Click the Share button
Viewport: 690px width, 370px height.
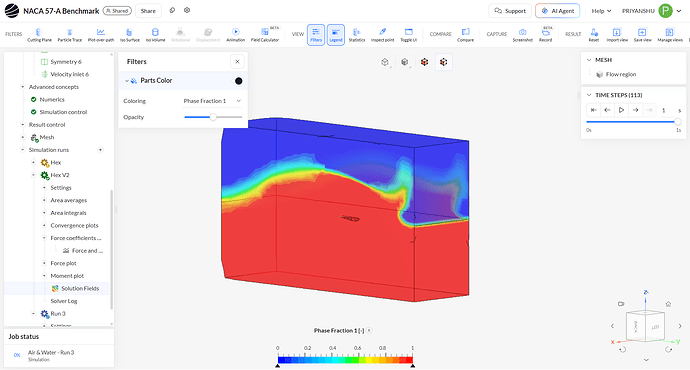coord(148,11)
